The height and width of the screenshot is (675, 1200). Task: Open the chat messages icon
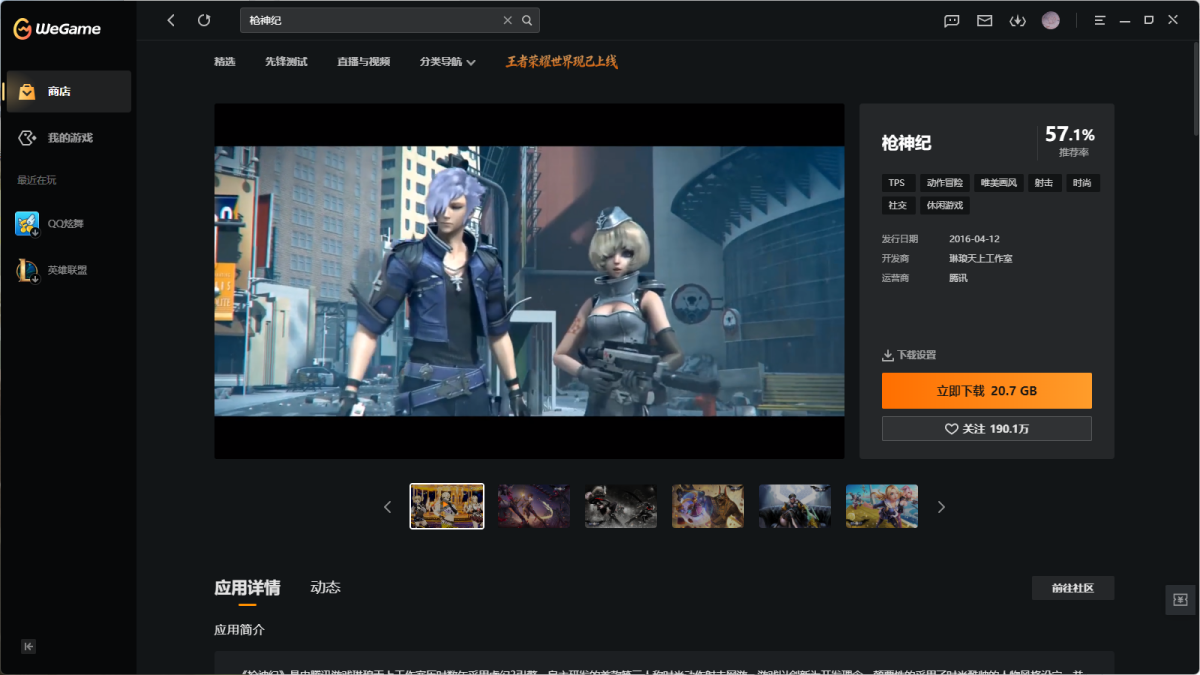951,20
